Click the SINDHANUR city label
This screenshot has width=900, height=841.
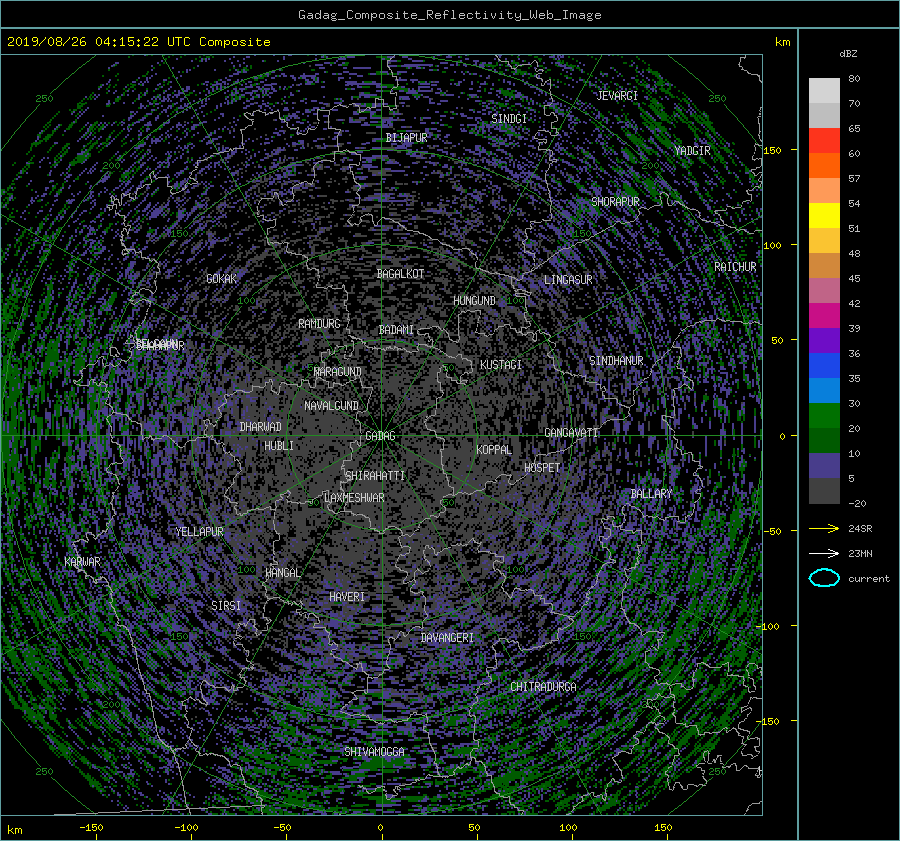pyautogui.click(x=616, y=361)
